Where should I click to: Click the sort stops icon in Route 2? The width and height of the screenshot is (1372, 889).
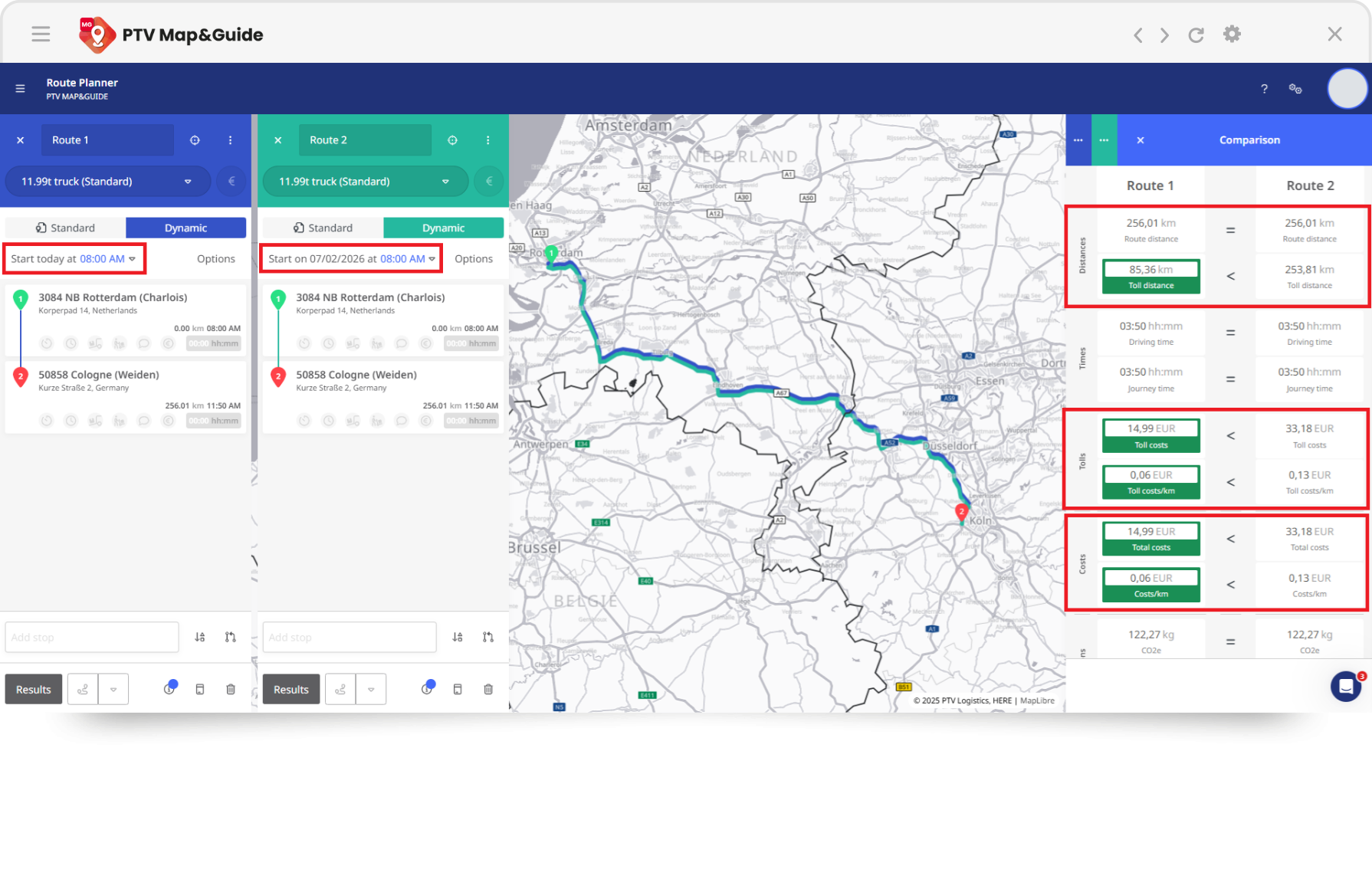click(458, 637)
